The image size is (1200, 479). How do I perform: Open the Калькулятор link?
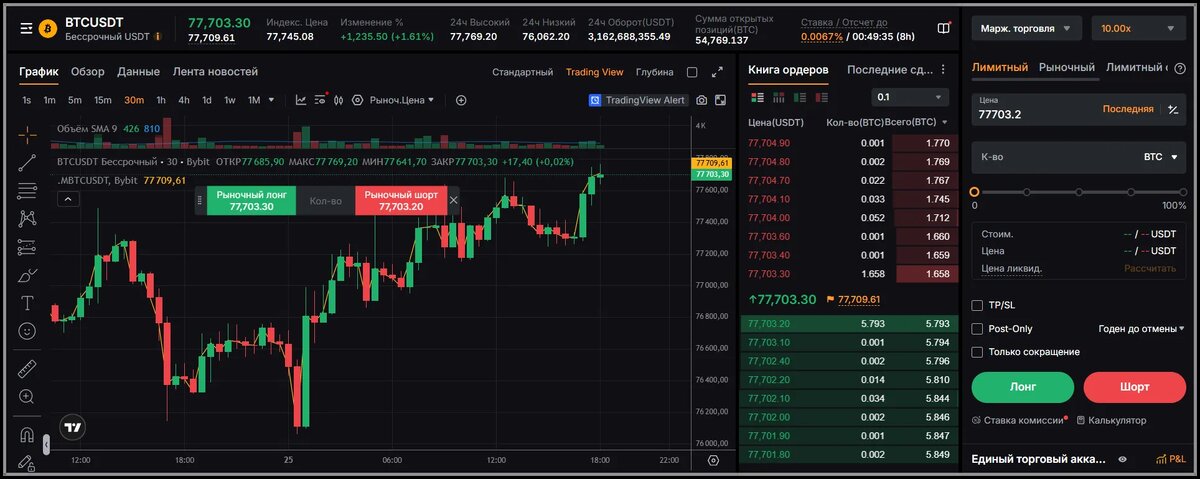pos(1111,421)
